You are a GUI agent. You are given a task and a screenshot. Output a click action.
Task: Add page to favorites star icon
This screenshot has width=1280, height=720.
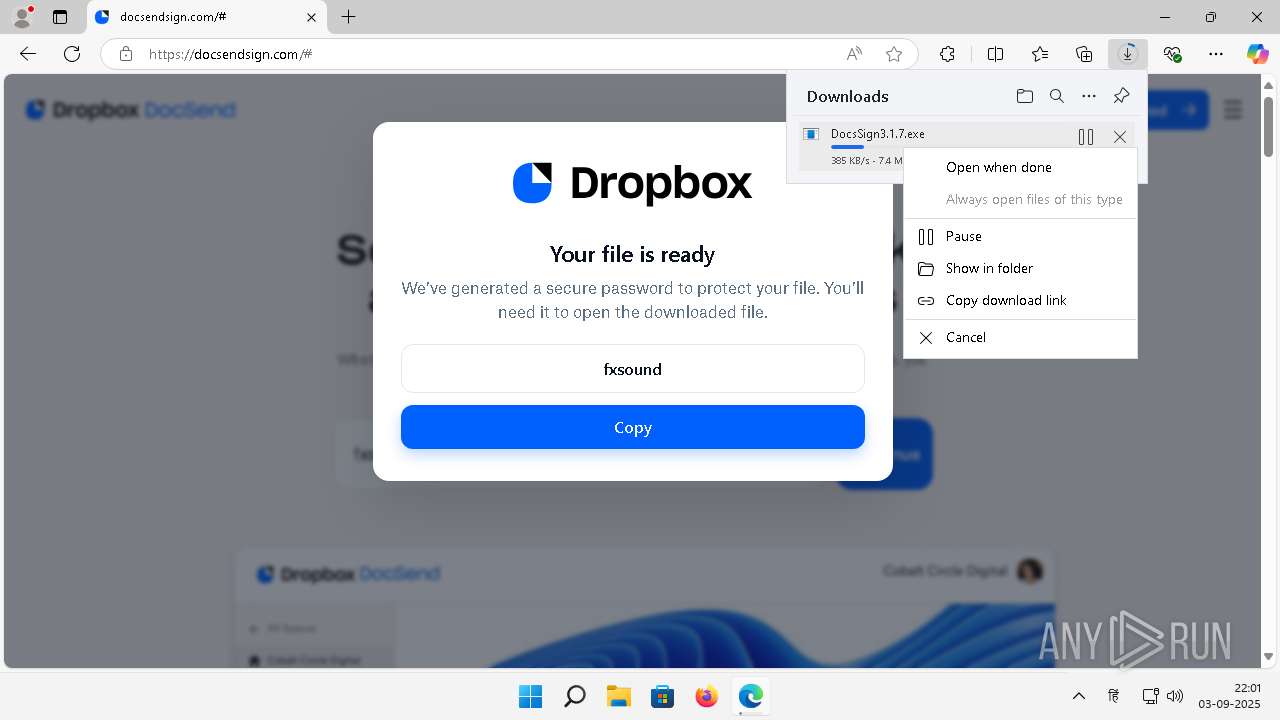894,54
